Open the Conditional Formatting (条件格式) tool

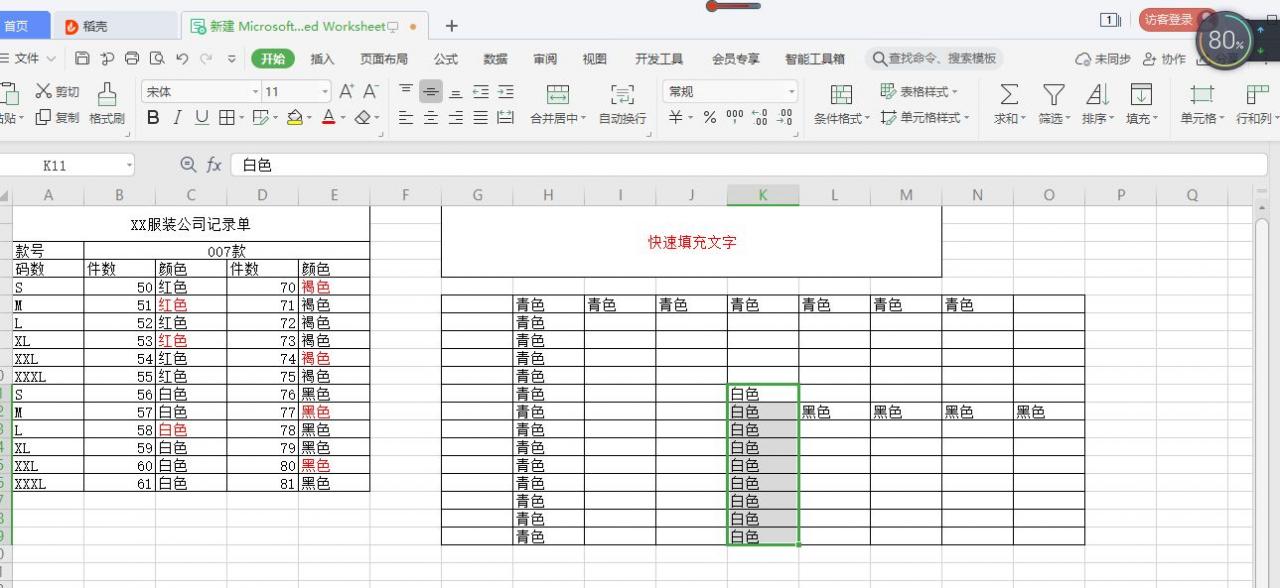click(841, 95)
